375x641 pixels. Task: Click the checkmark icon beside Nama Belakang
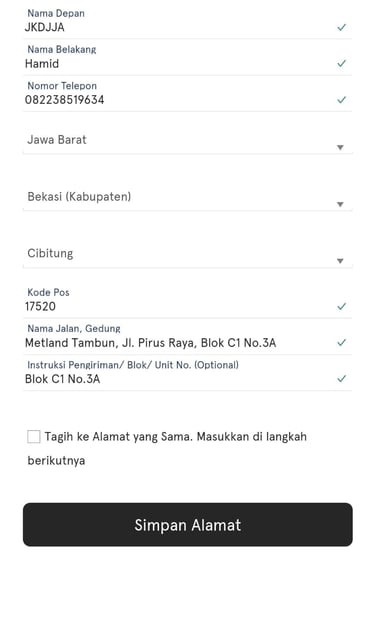click(x=341, y=63)
